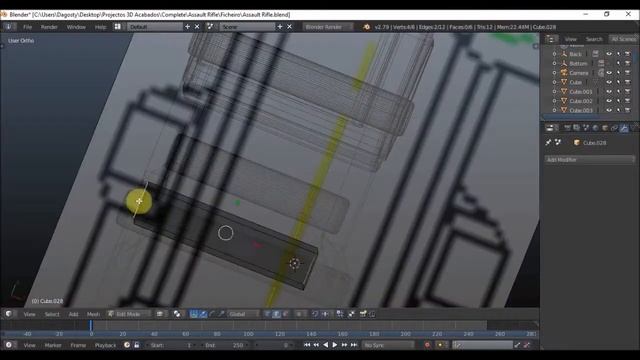This screenshot has width=640, height=360.
Task: Select Cube.003 in the outliner
Action: pyautogui.click(x=581, y=110)
